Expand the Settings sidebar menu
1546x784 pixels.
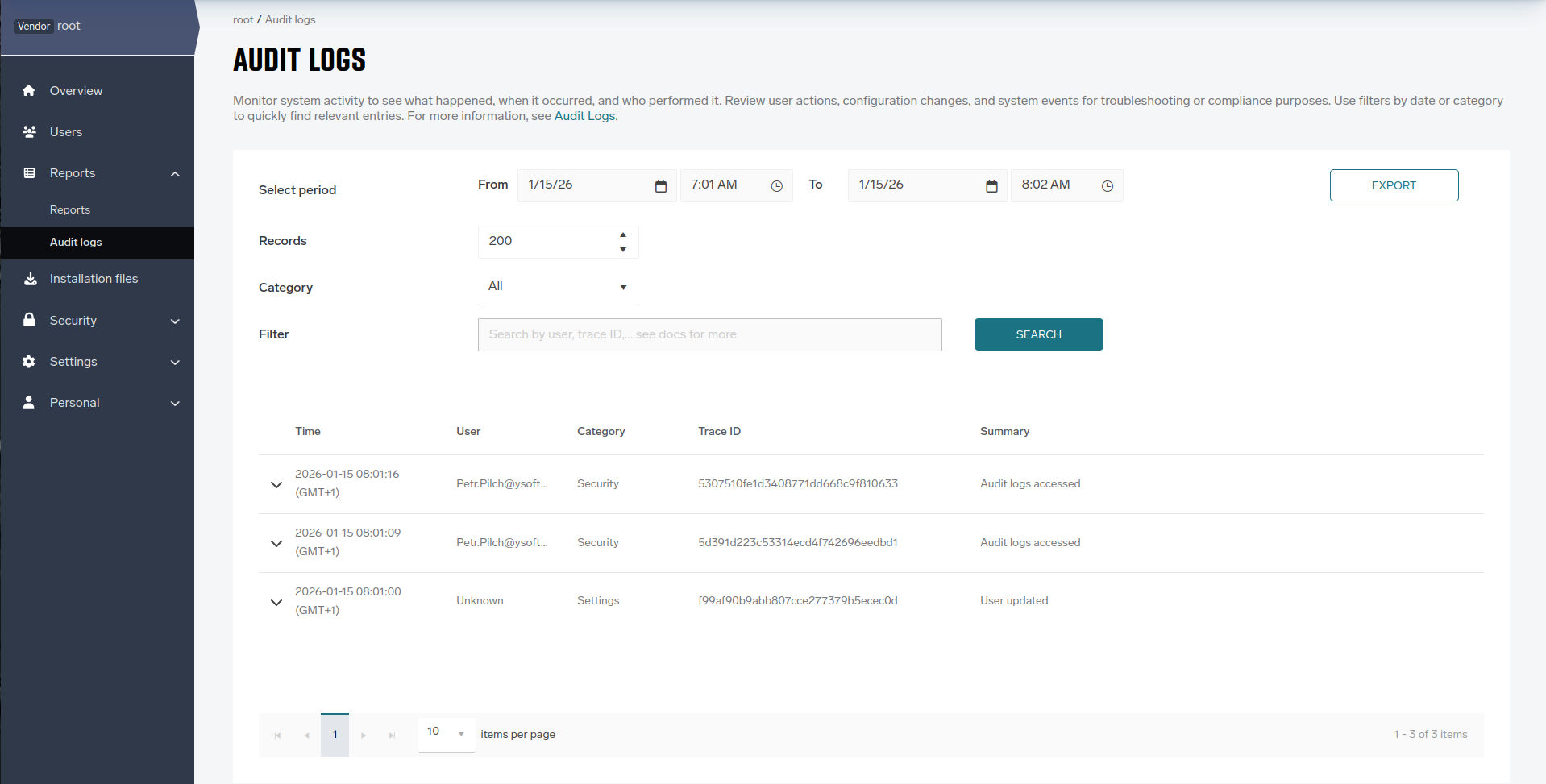pyautogui.click(x=175, y=363)
